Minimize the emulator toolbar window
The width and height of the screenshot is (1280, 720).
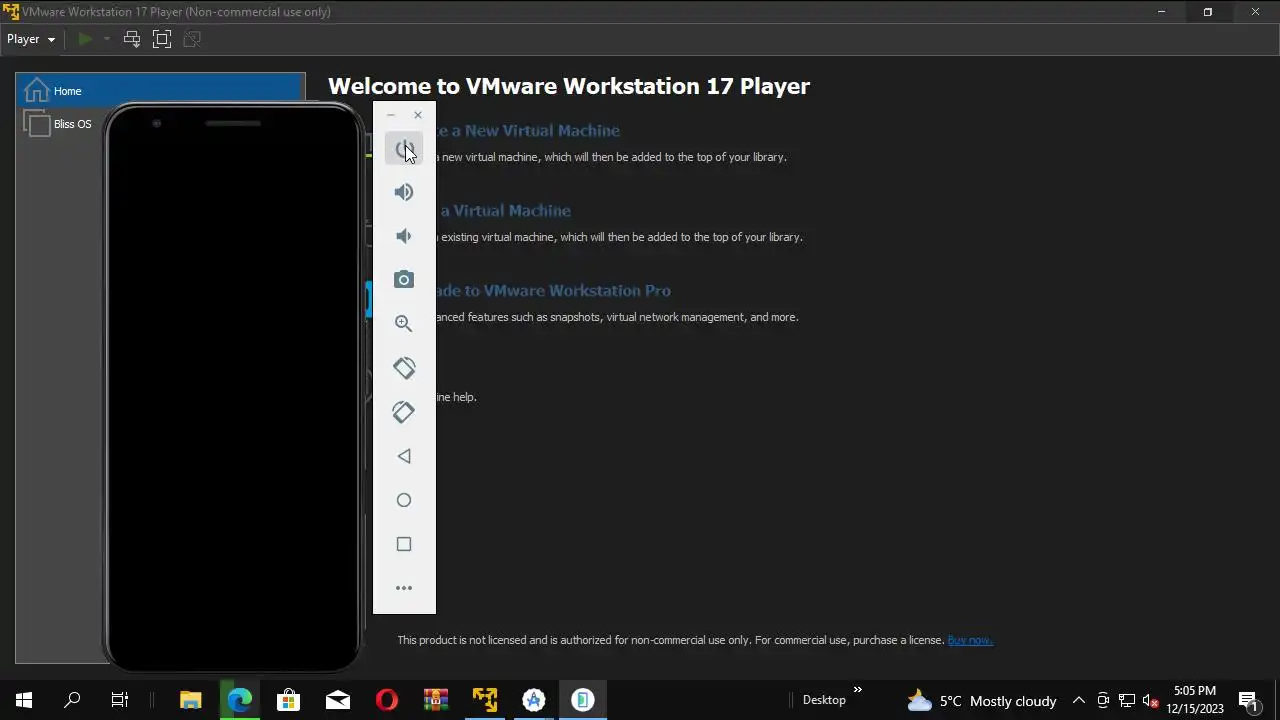391,115
